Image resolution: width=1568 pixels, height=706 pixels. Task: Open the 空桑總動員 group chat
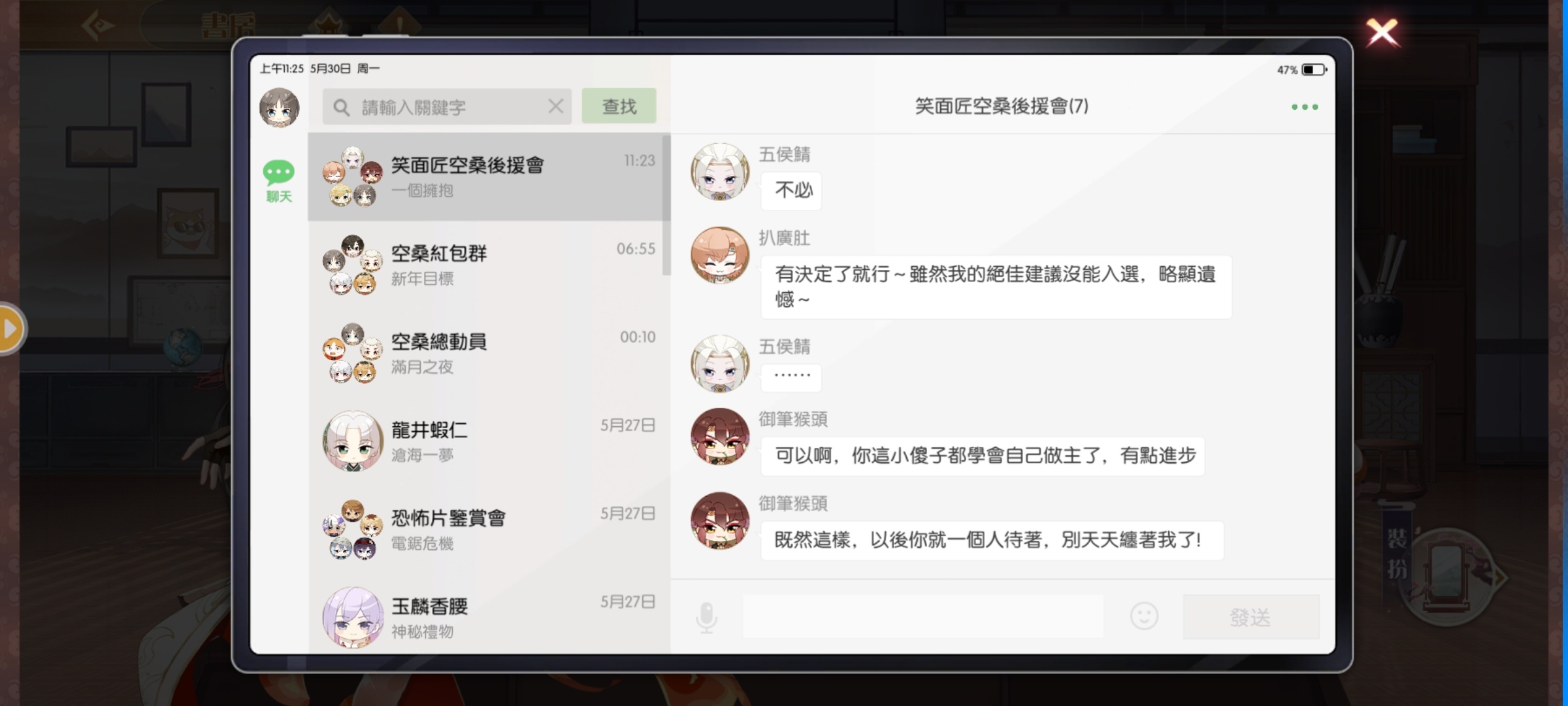tap(489, 353)
